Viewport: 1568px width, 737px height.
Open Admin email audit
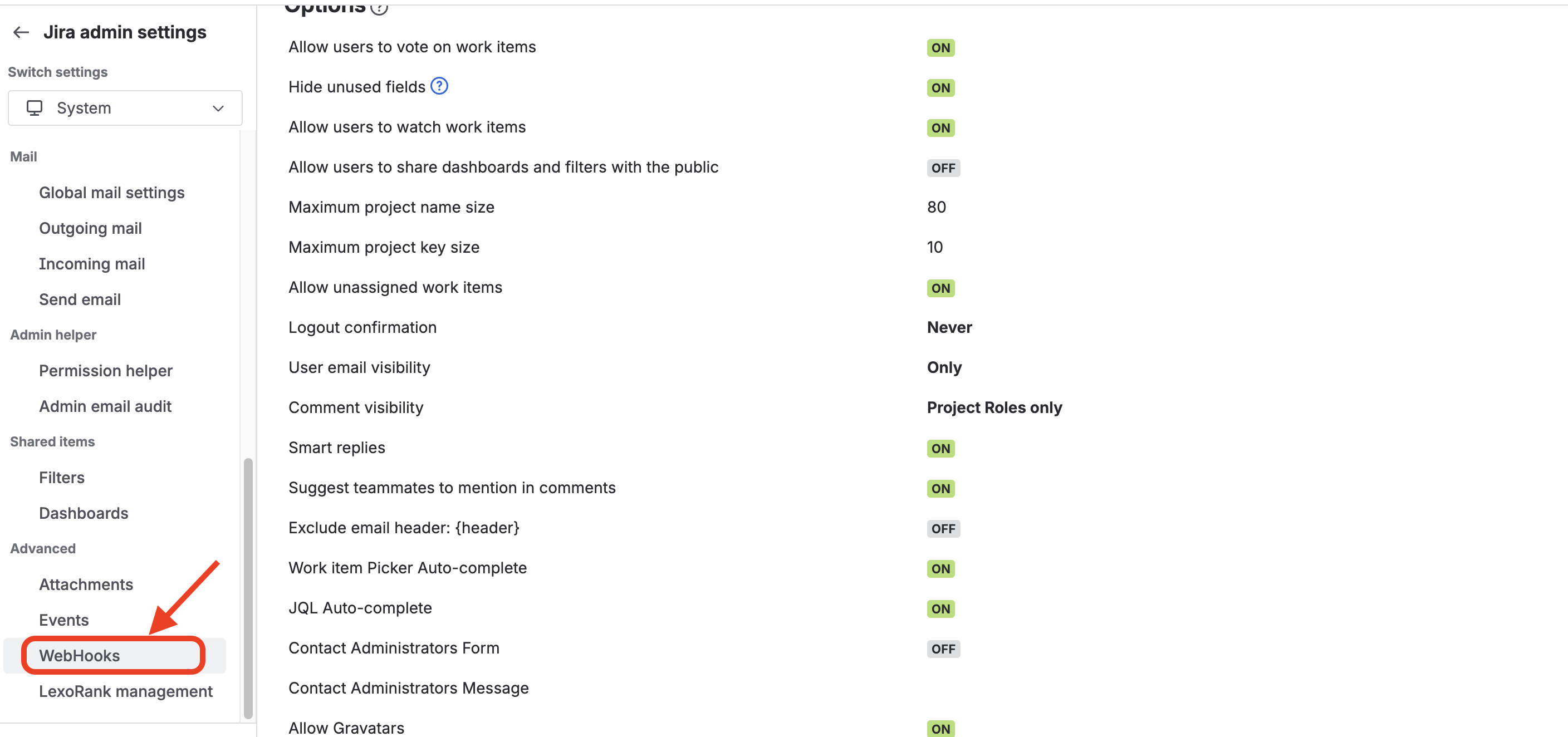click(x=105, y=406)
